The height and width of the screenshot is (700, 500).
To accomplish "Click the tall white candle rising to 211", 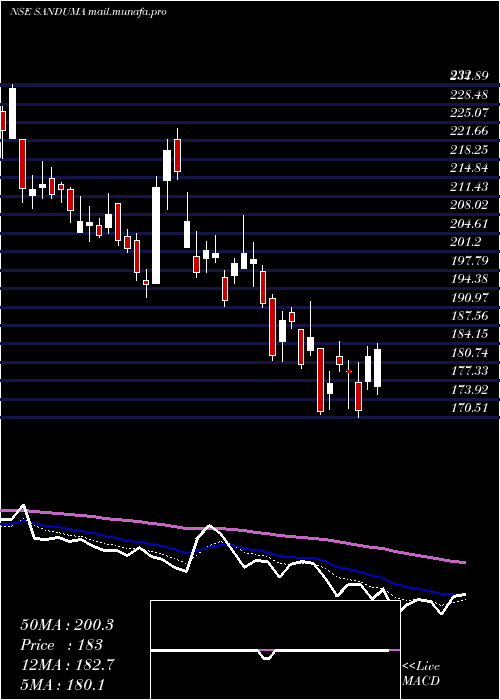I will coord(156,235).
